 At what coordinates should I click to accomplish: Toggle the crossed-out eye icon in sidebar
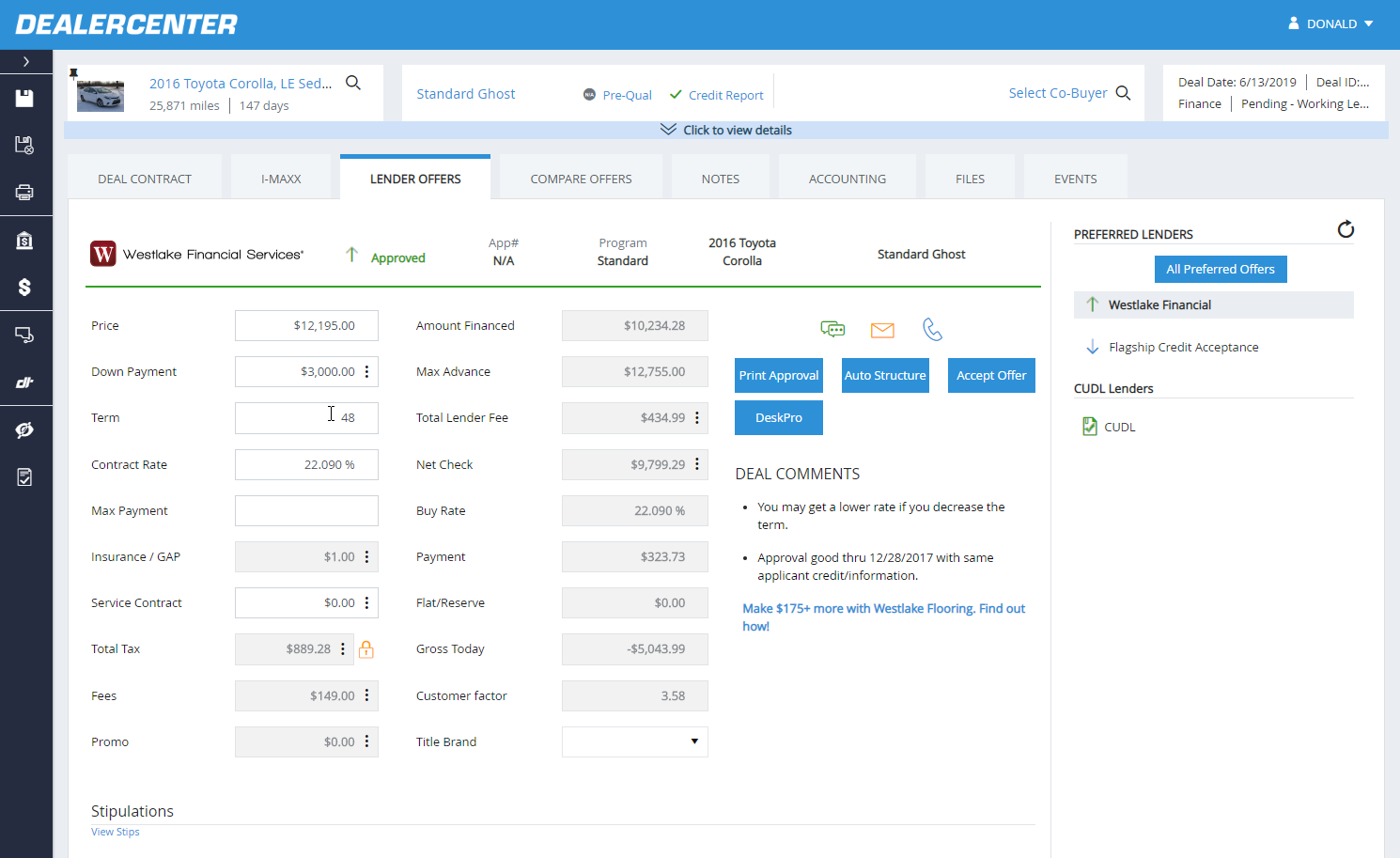[x=24, y=430]
